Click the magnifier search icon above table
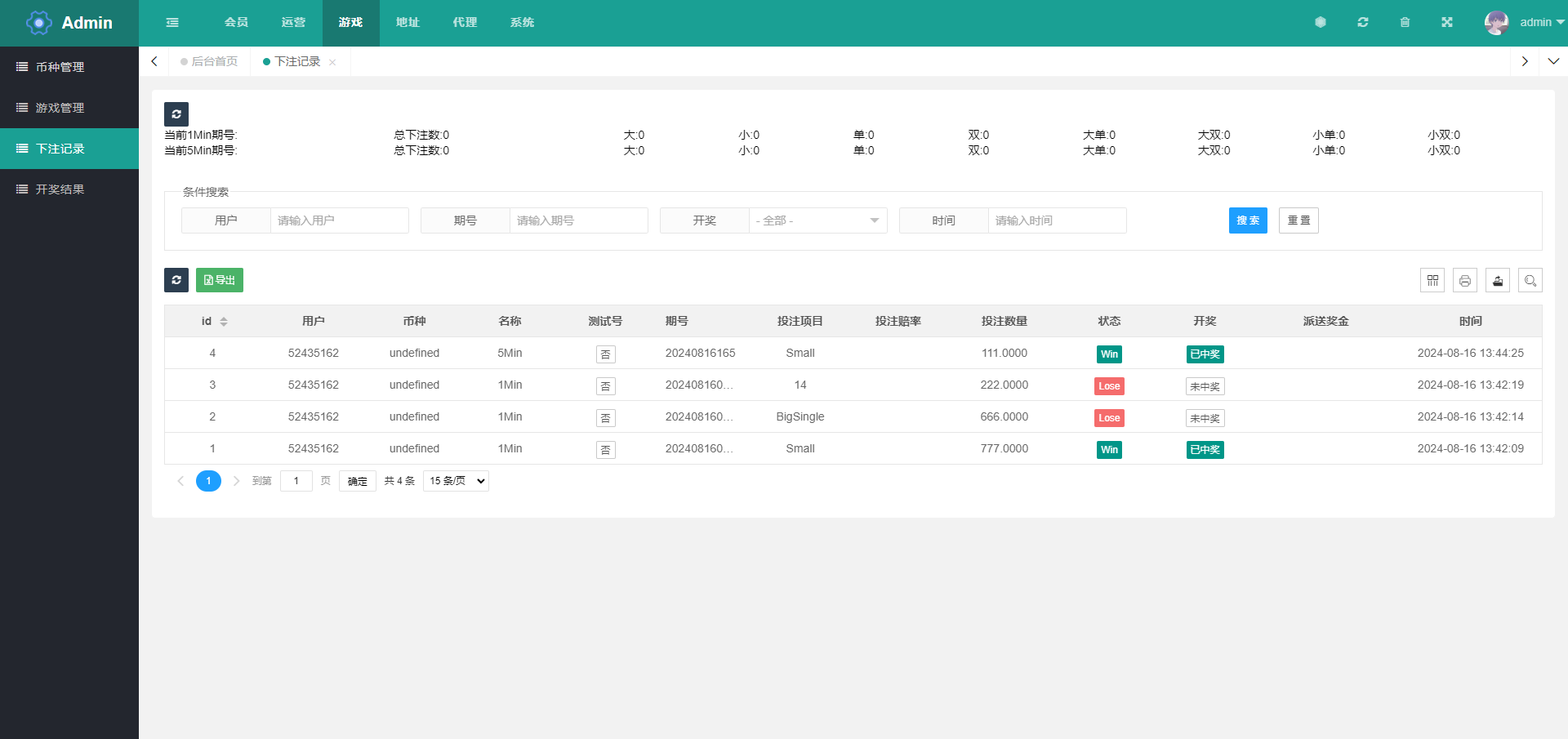Viewport: 1568px width, 739px height. tap(1530, 281)
